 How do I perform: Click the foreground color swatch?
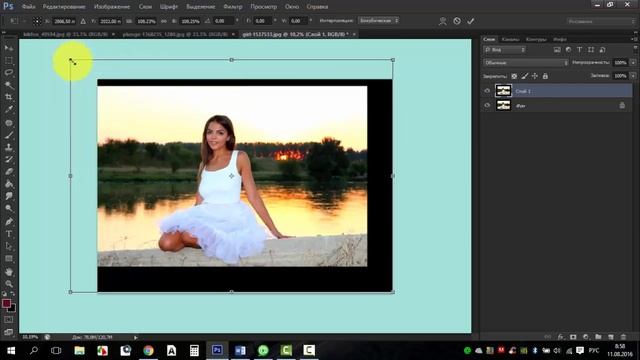(x=6, y=303)
